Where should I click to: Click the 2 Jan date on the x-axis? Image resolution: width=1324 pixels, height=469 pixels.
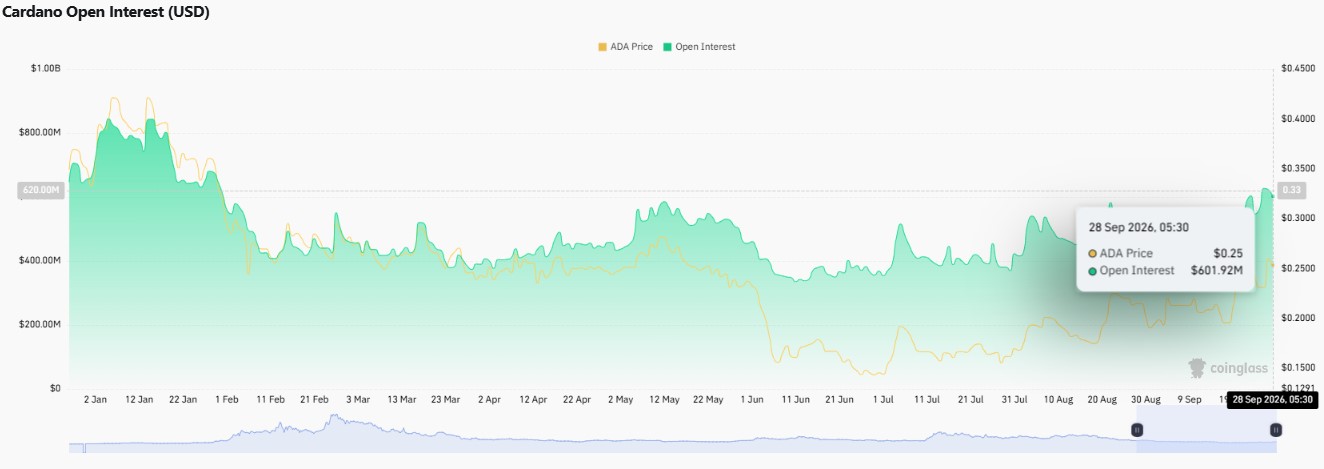pyautogui.click(x=96, y=399)
